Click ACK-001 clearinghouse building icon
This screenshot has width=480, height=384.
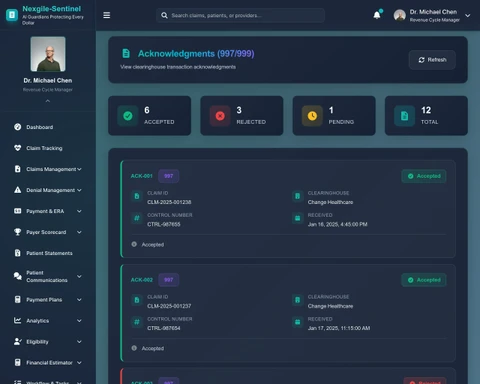(297, 196)
